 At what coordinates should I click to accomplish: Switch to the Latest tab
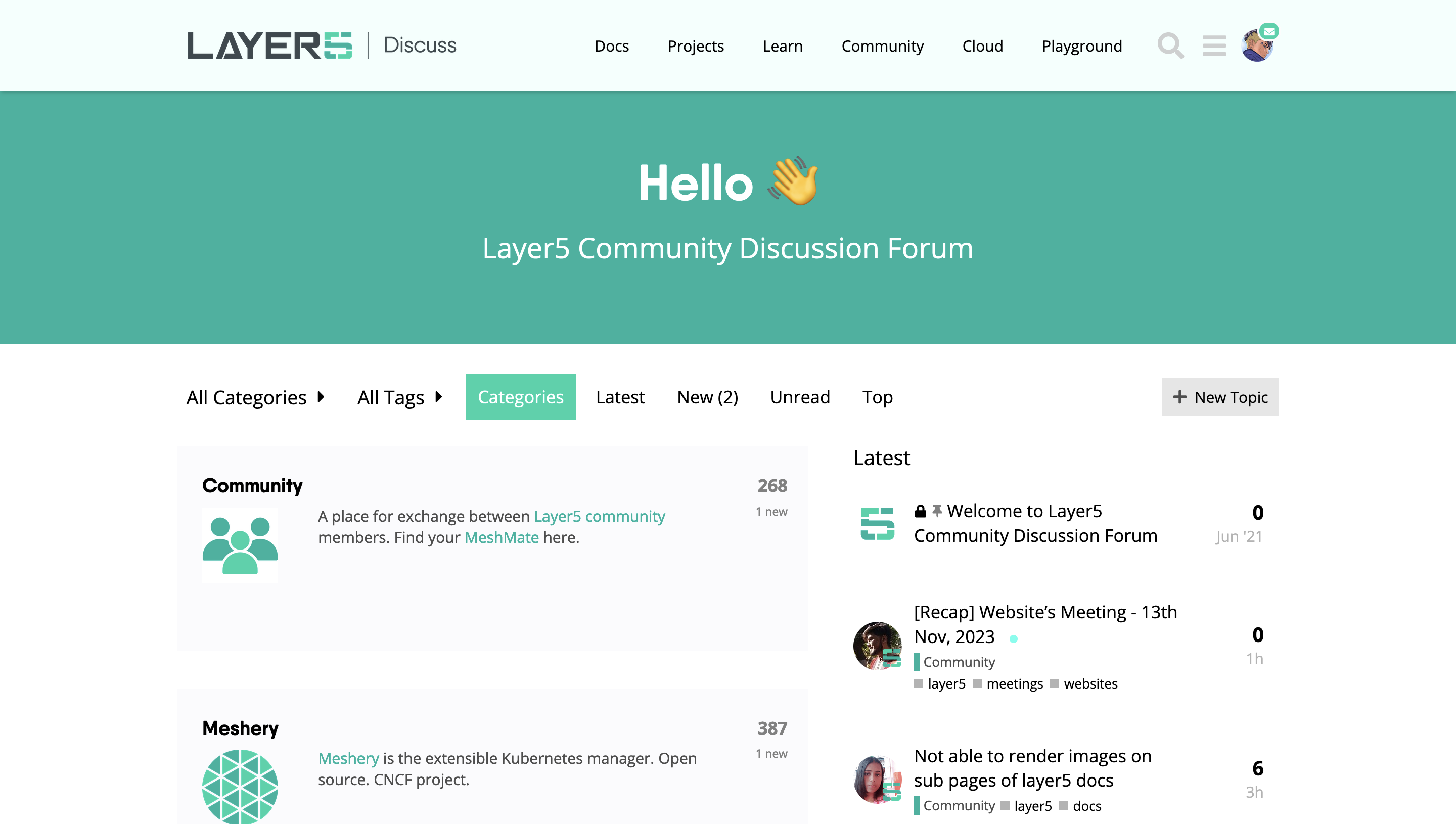click(x=620, y=397)
